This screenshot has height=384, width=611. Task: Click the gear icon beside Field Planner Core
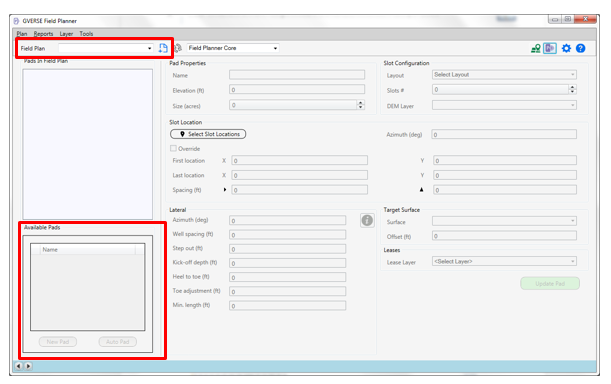178,48
